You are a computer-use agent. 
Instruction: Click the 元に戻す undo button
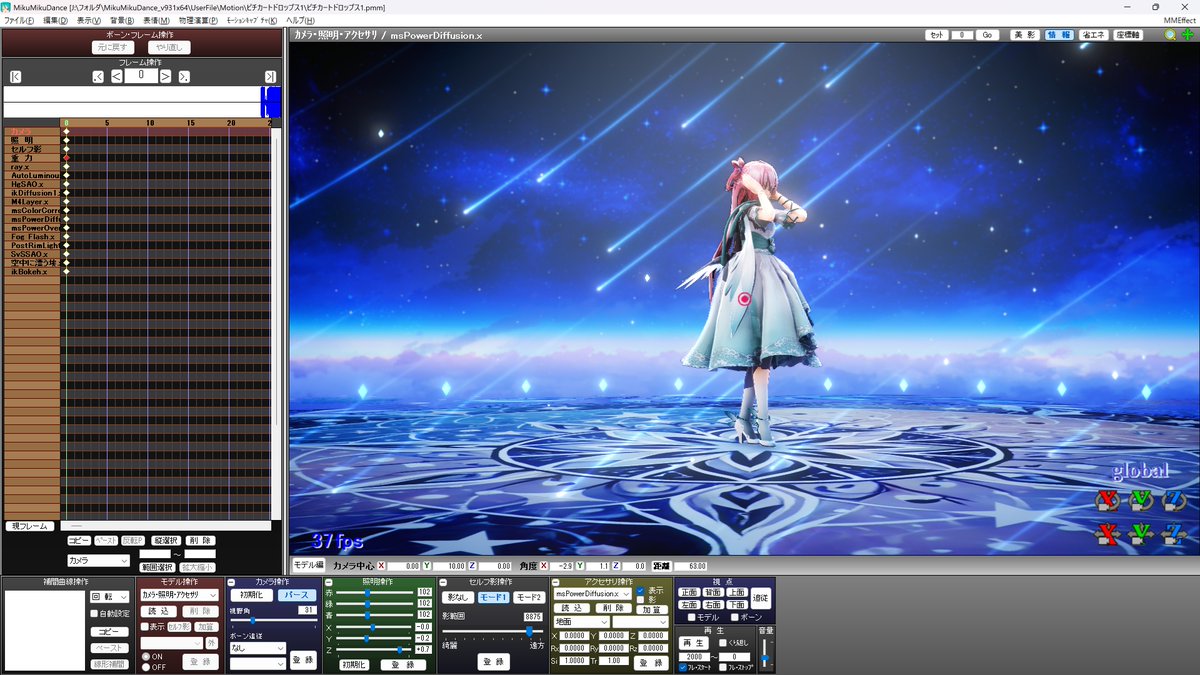(112, 47)
